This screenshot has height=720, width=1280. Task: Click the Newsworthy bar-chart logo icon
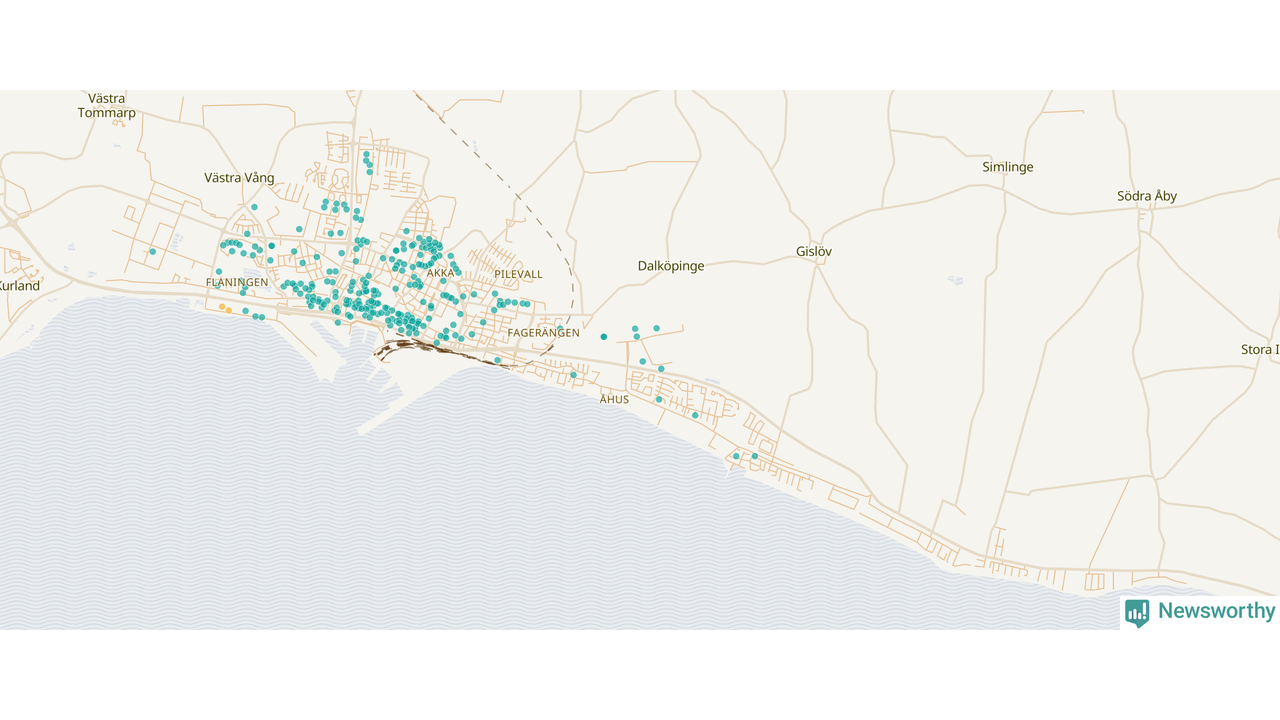(x=1137, y=612)
